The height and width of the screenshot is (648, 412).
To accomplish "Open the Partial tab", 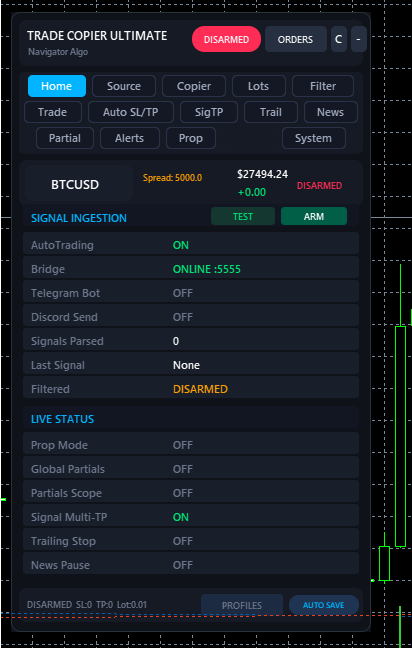I will [65, 138].
